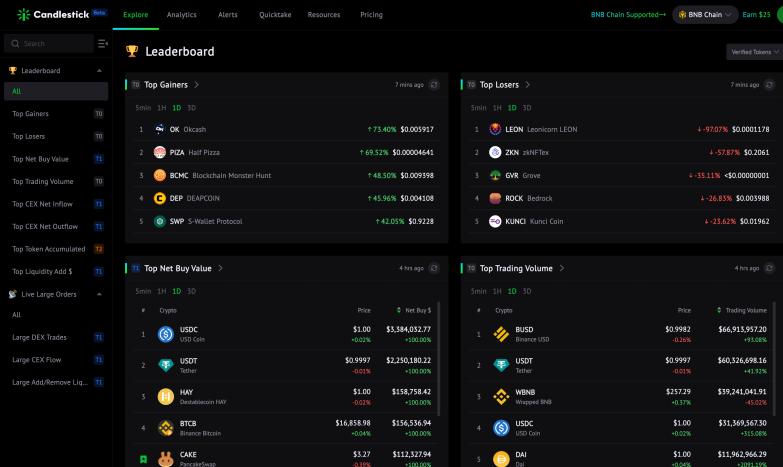This screenshot has width=783, height=467.
Task: Click the CAKE PancakeSwap icon
Action: click(166, 459)
